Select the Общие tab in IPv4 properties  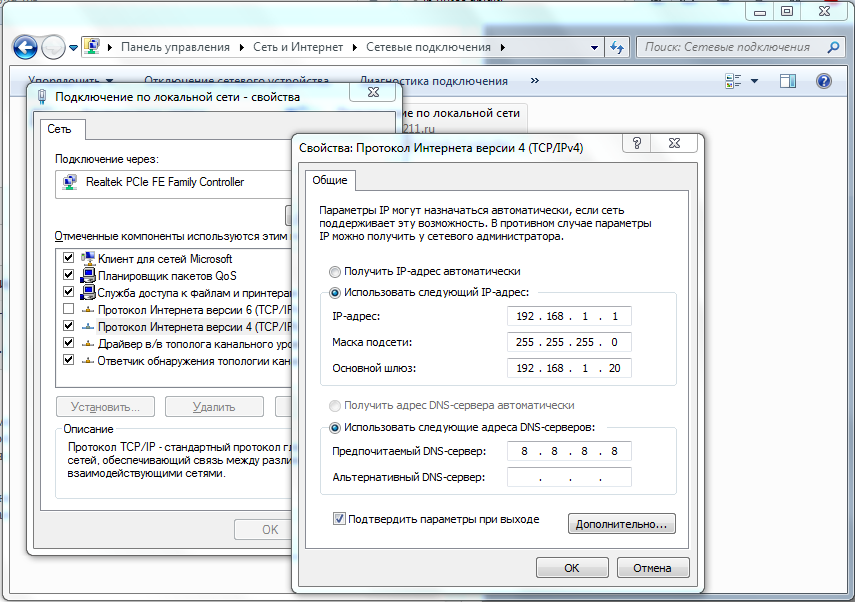pos(330,180)
